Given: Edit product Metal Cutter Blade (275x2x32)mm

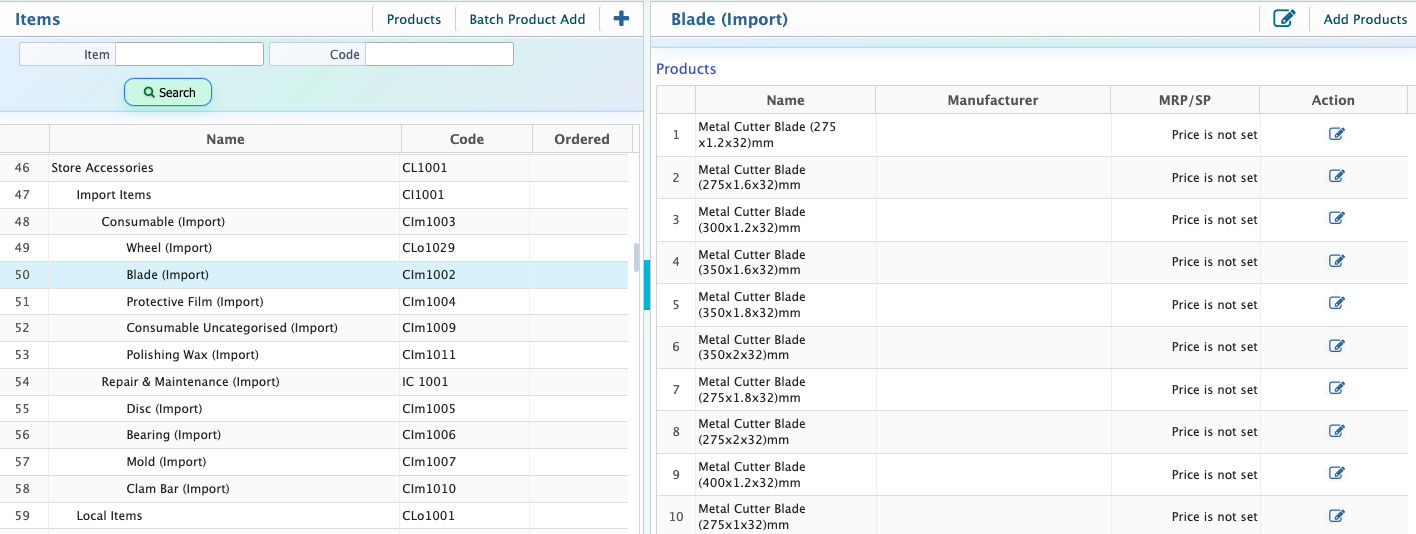Looking at the screenshot, I should [1336, 431].
